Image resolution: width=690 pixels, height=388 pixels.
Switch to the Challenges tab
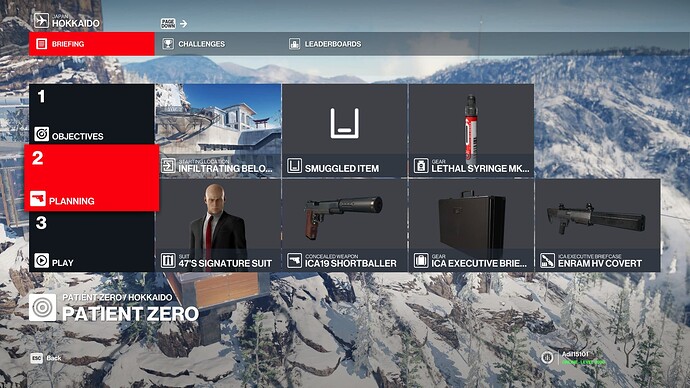click(218, 44)
